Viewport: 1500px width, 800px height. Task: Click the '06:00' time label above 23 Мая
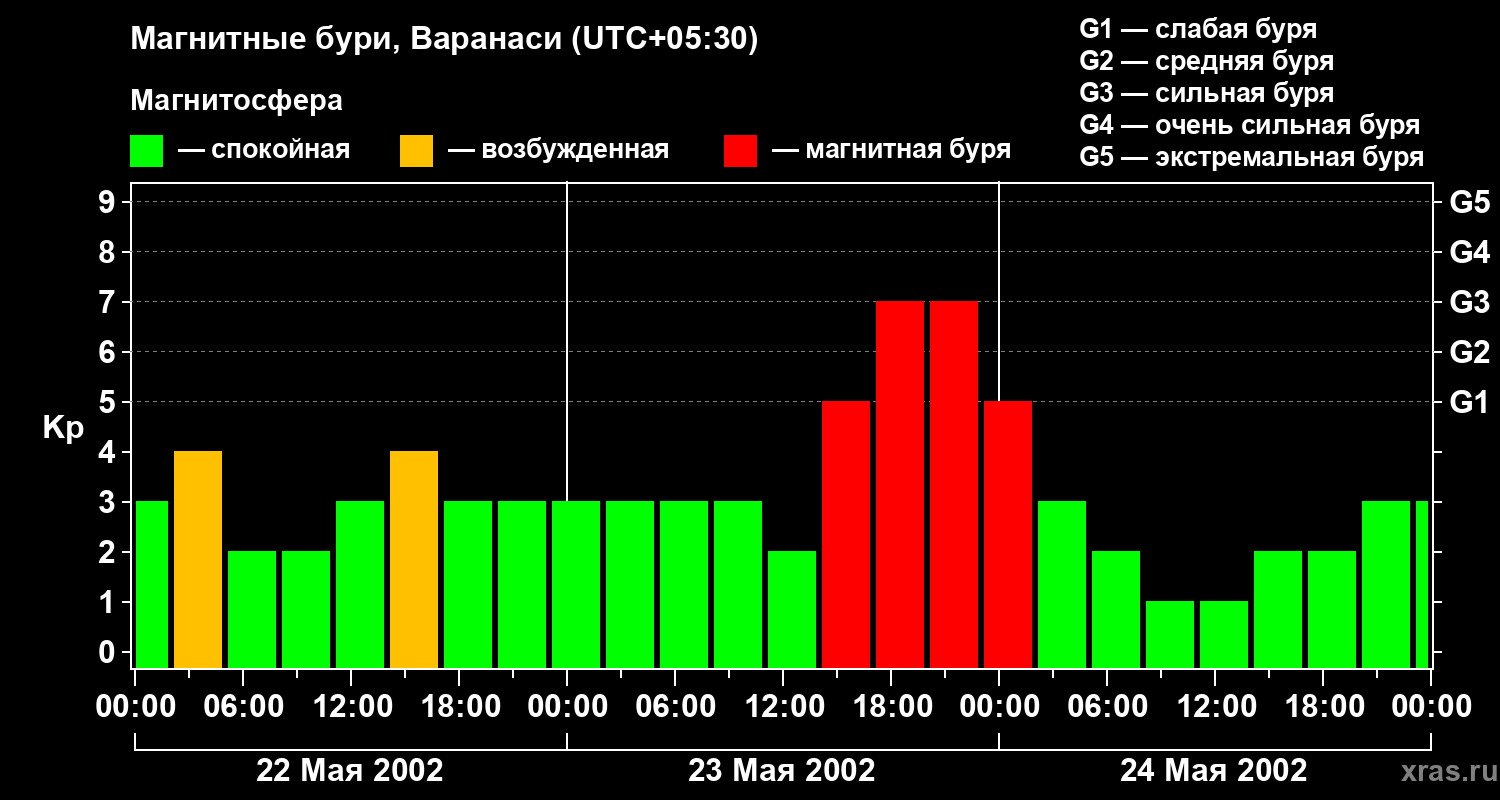[x=675, y=707]
